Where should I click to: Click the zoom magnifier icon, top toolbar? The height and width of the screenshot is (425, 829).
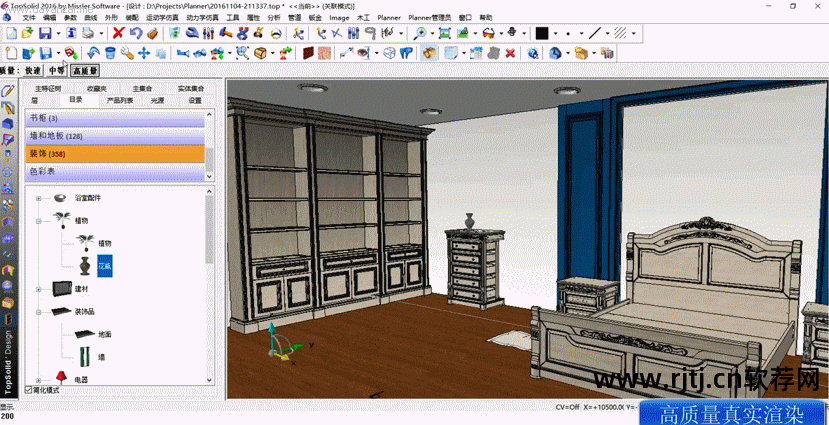coord(420,33)
